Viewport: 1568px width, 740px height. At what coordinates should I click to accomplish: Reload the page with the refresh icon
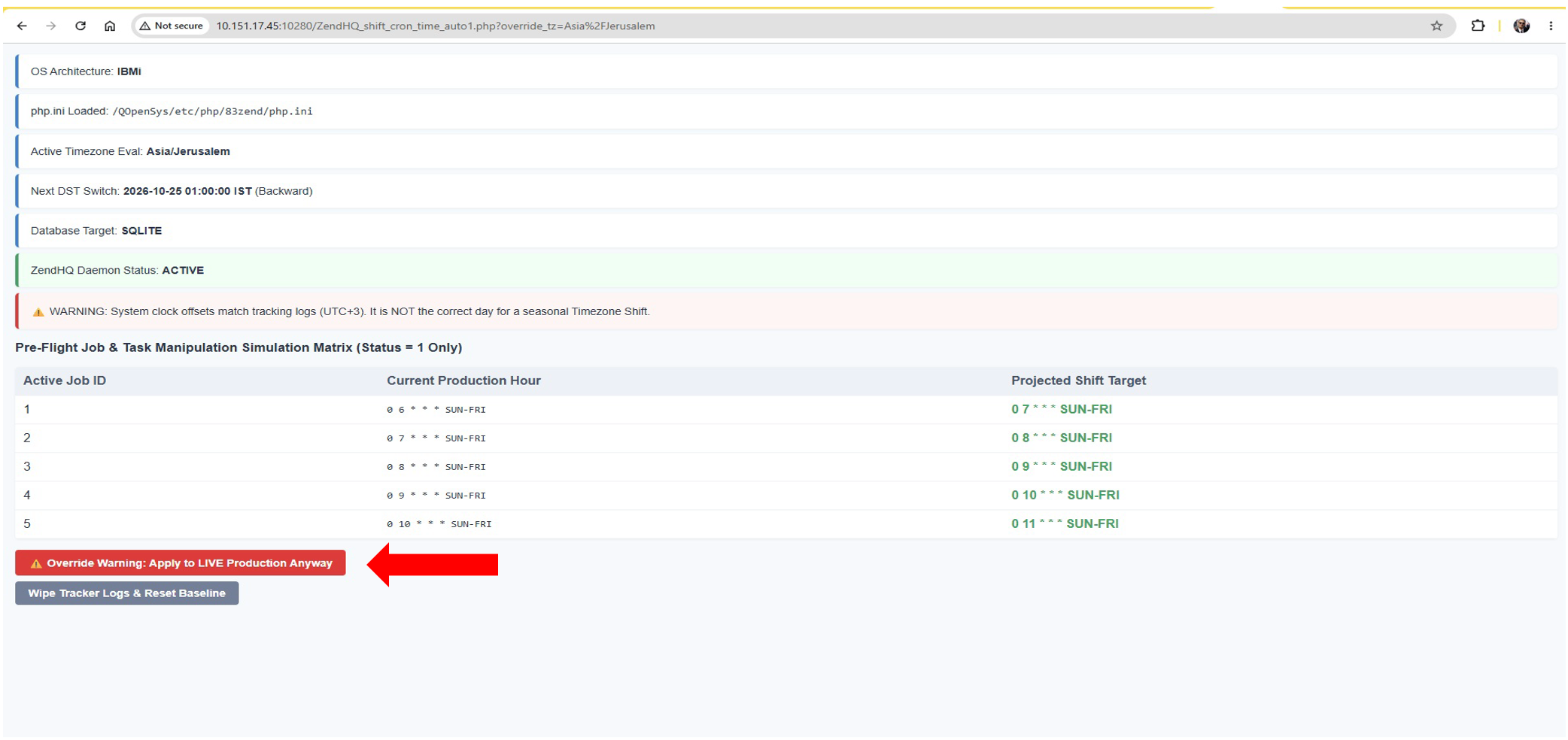click(x=81, y=26)
